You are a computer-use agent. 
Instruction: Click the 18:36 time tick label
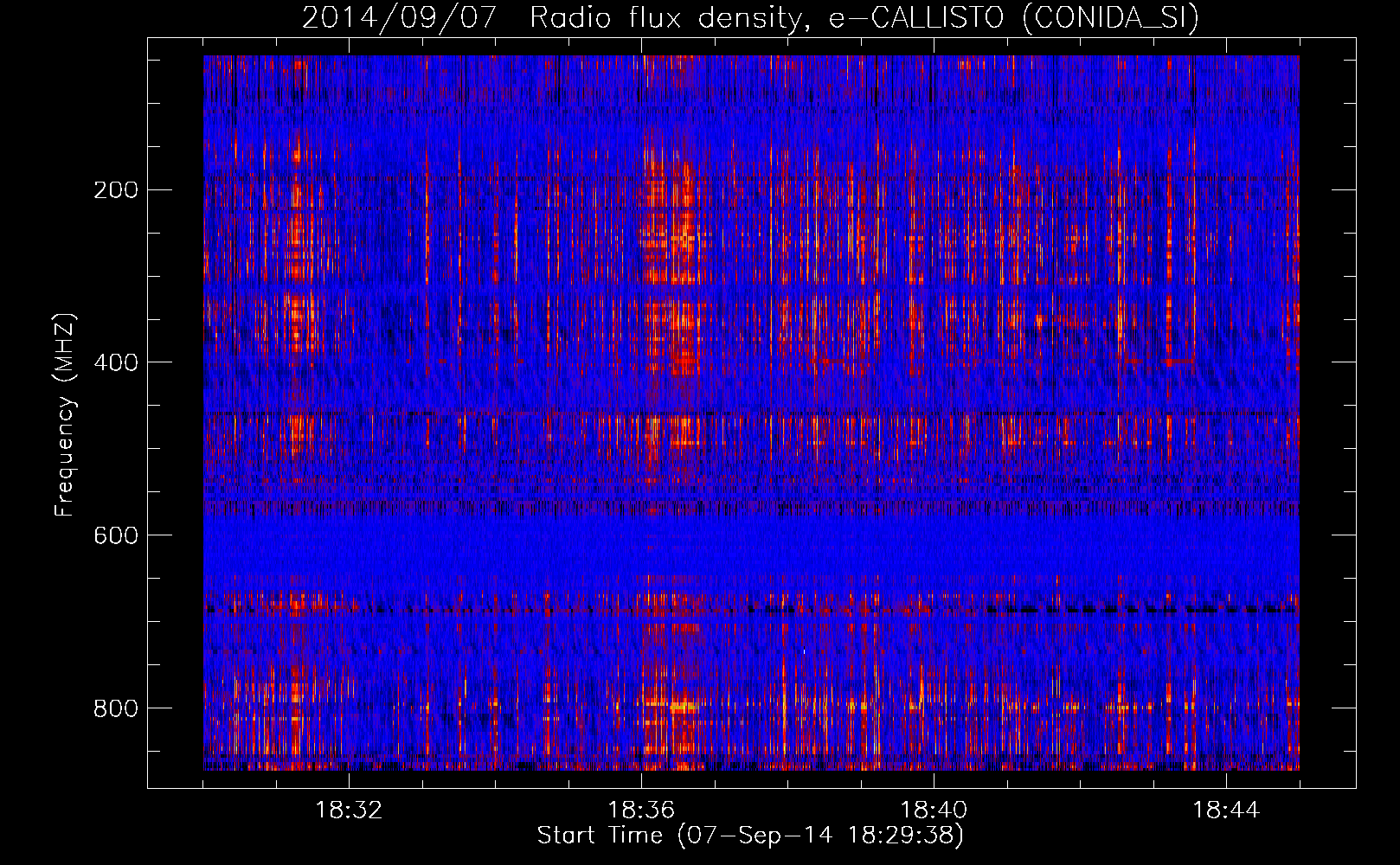[x=641, y=811]
